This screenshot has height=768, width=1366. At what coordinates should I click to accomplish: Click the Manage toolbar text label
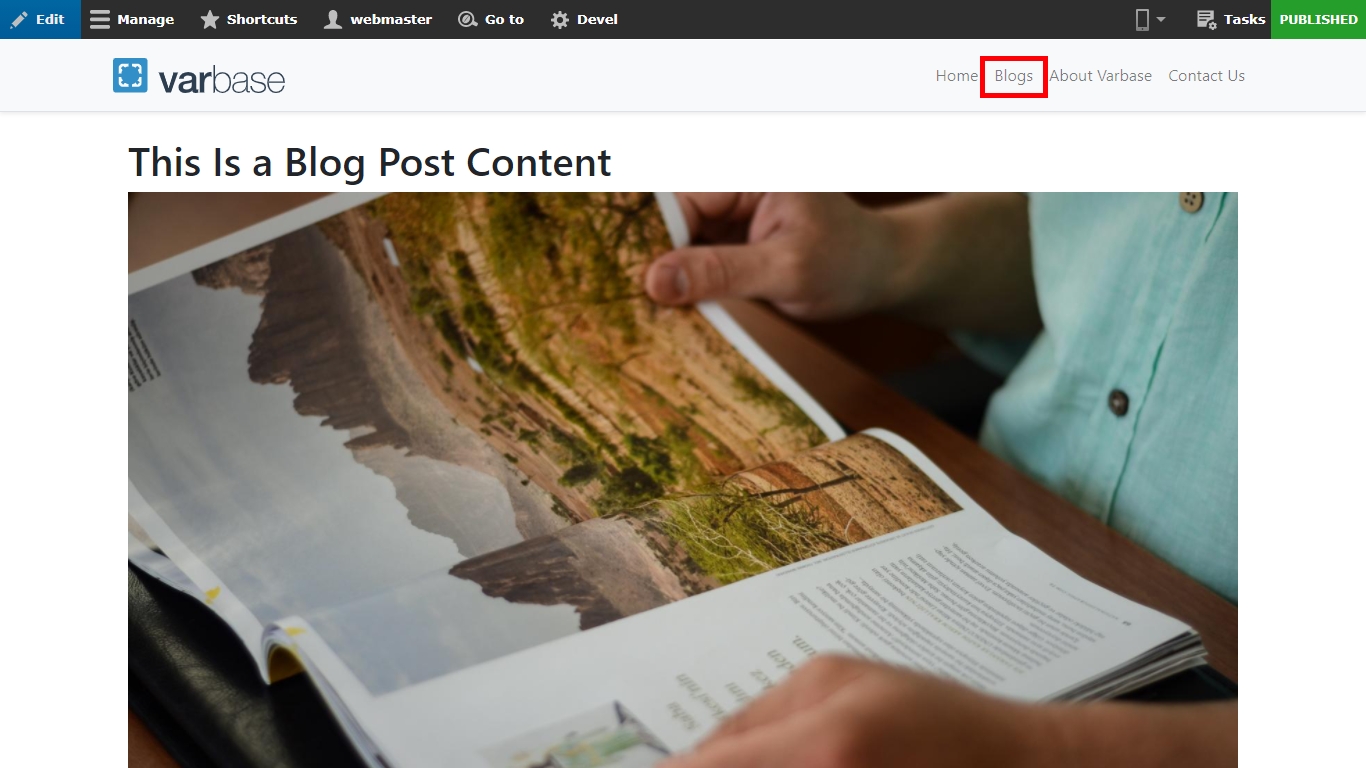[x=145, y=19]
